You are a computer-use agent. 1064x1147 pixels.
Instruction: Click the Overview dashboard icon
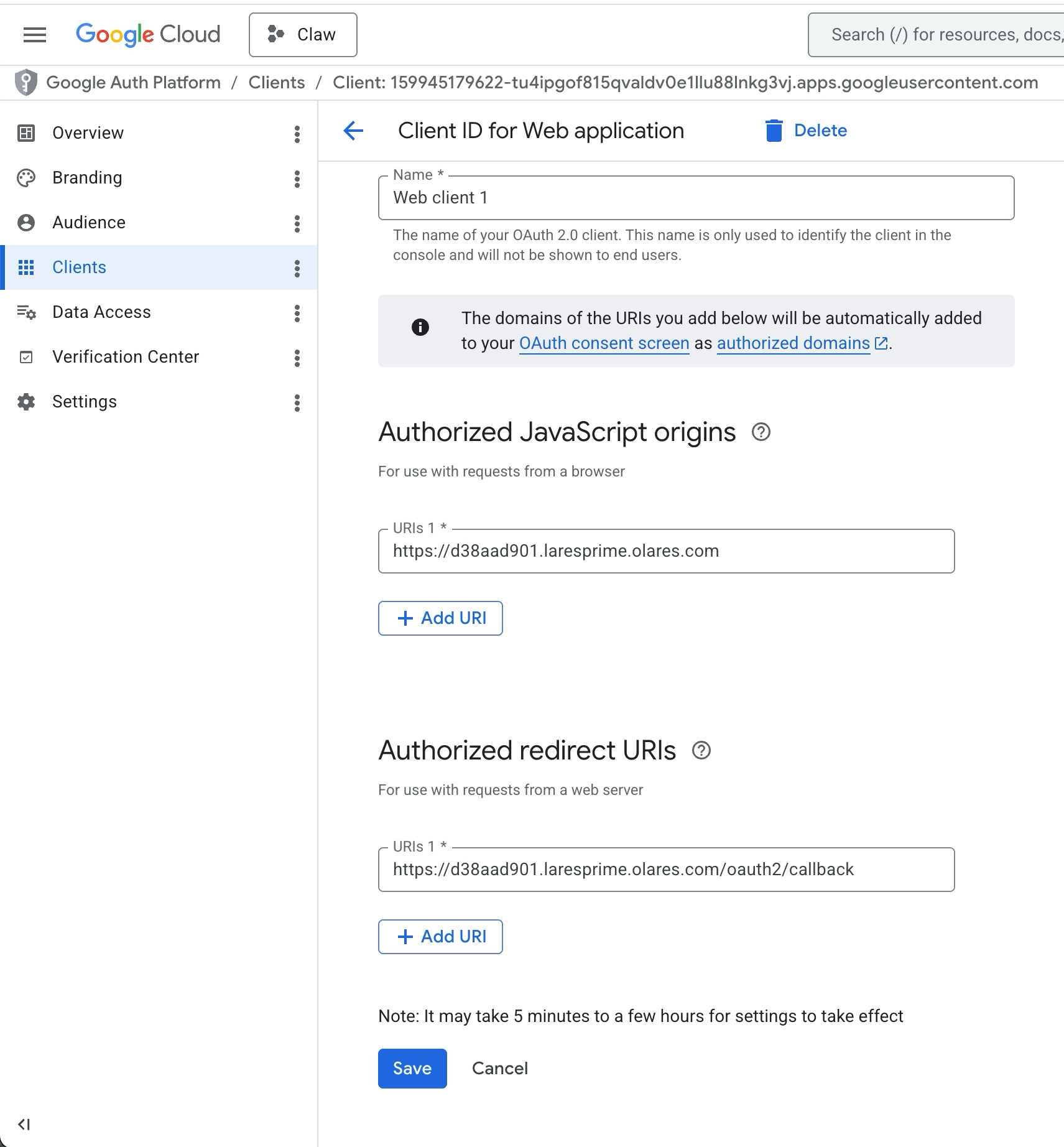point(26,133)
